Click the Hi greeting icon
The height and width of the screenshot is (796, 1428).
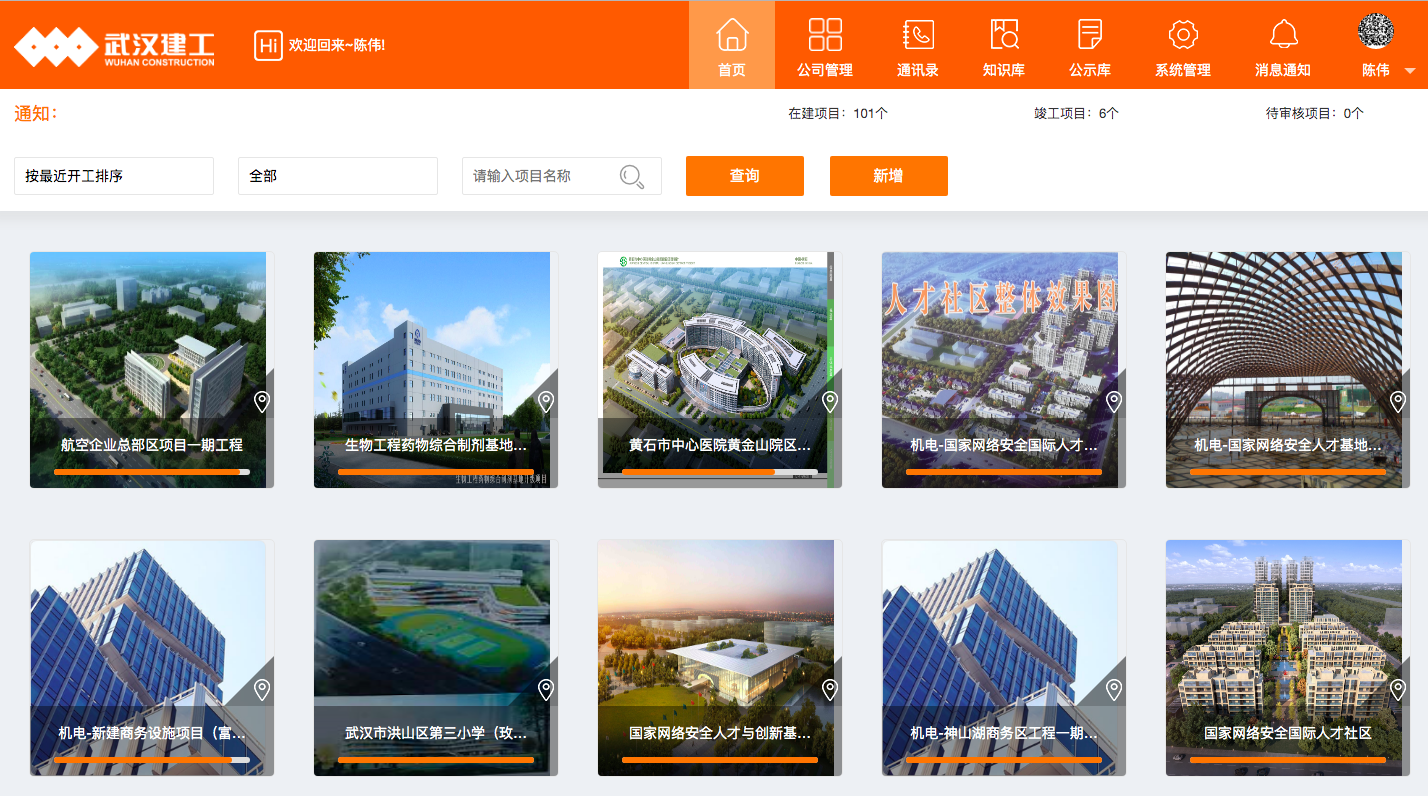[268, 45]
